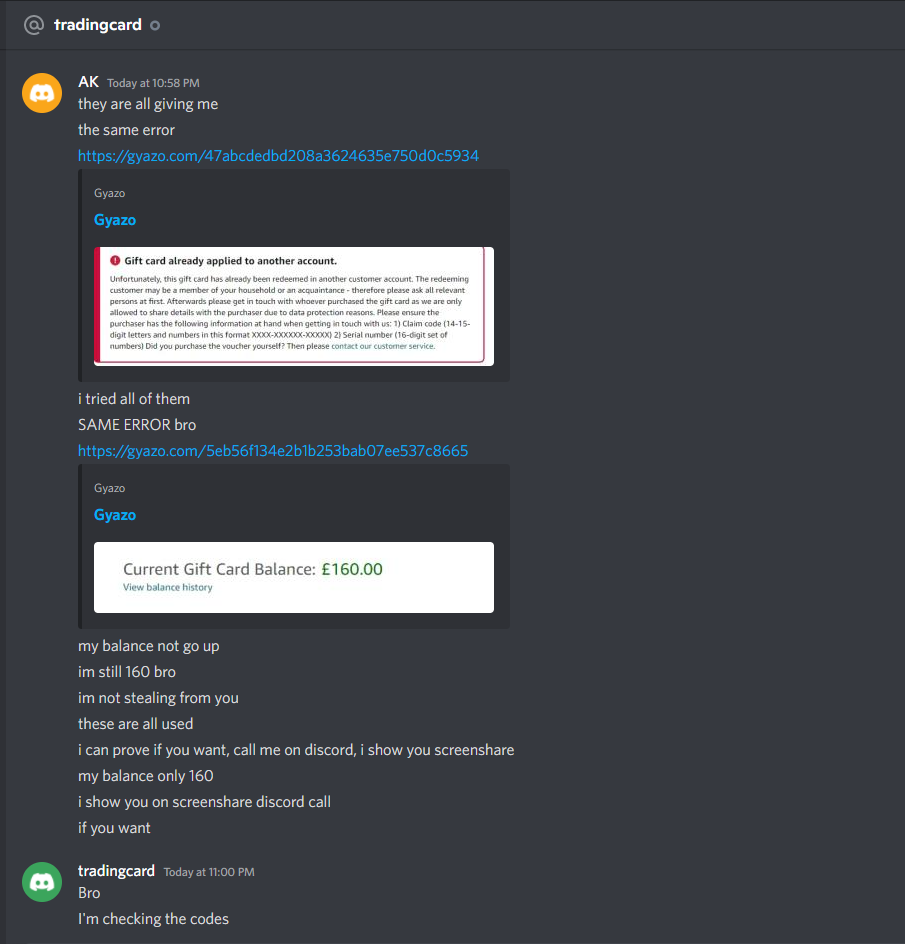The image size is (905, 944).
Task: Click AK's orange Discord avatar
Action: [x=42, y=93]
